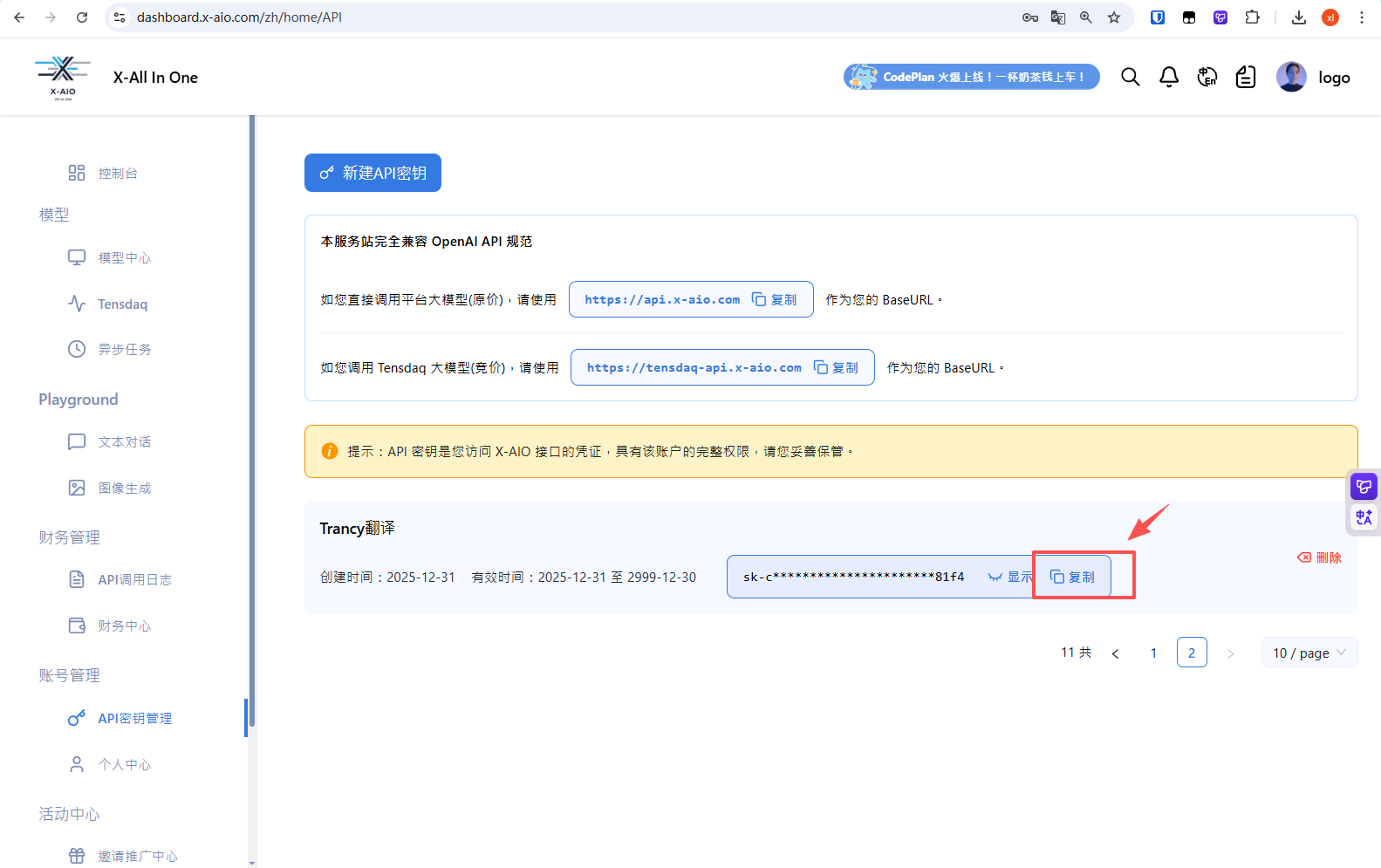This screenshot has width=1381, height=868.
Task: Select page 2 in pagination
Action: [1192, 653]
